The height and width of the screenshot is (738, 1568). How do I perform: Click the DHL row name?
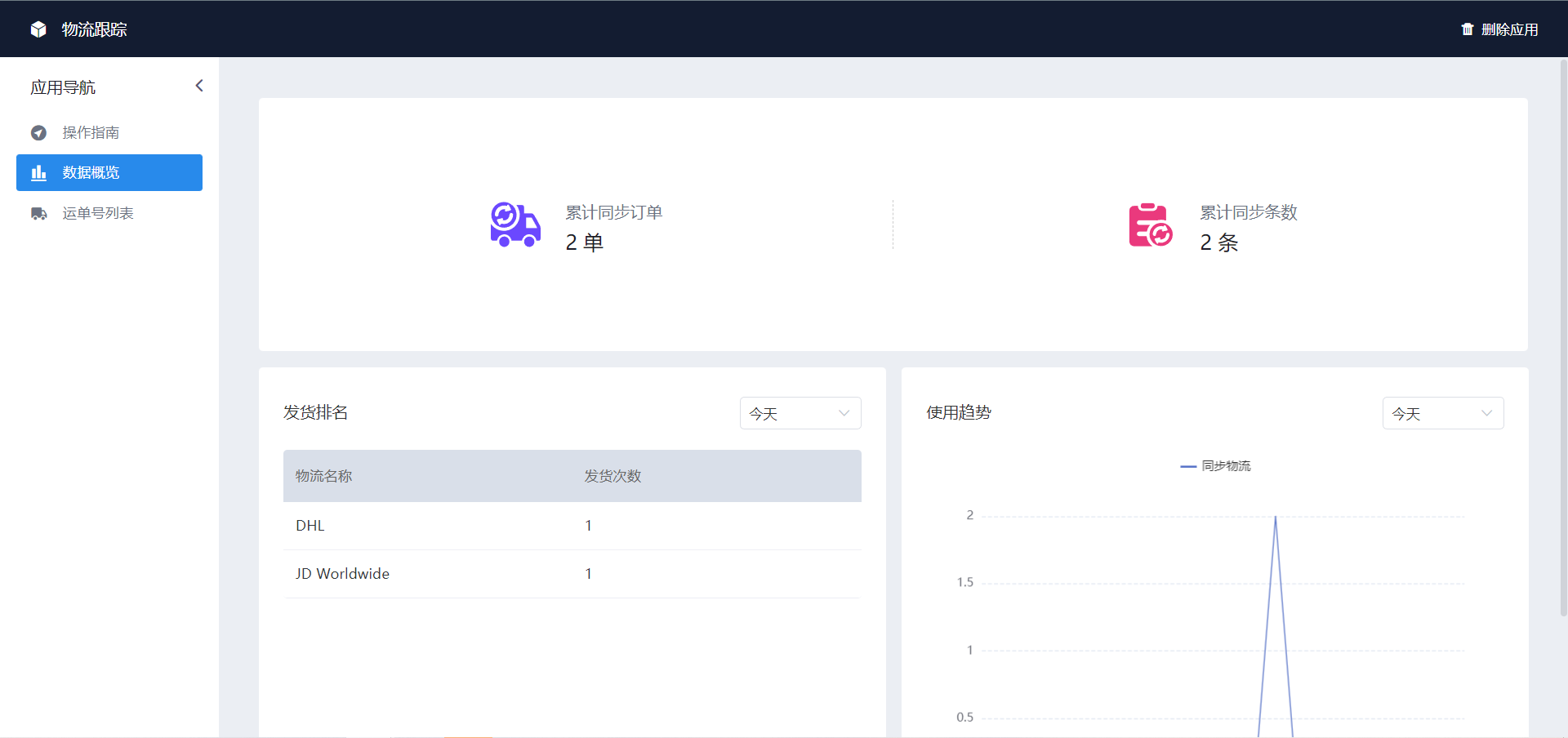[x=310, y=526]
